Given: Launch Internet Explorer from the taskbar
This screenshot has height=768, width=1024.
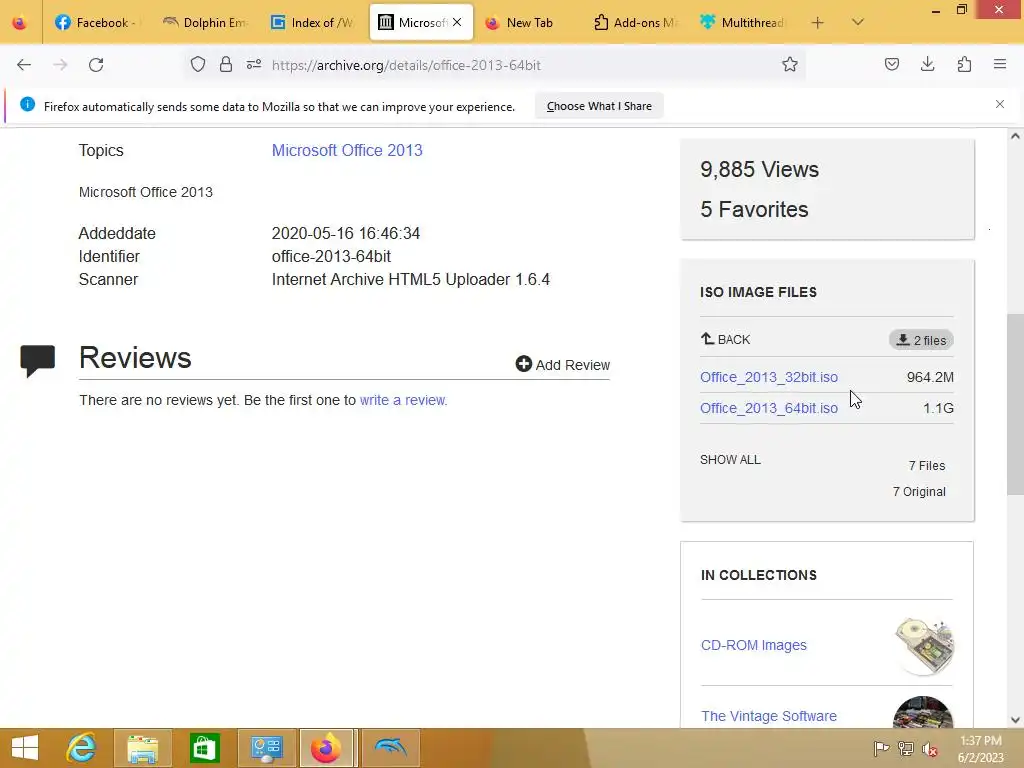Looking at the screenshot, I should 81,748.
